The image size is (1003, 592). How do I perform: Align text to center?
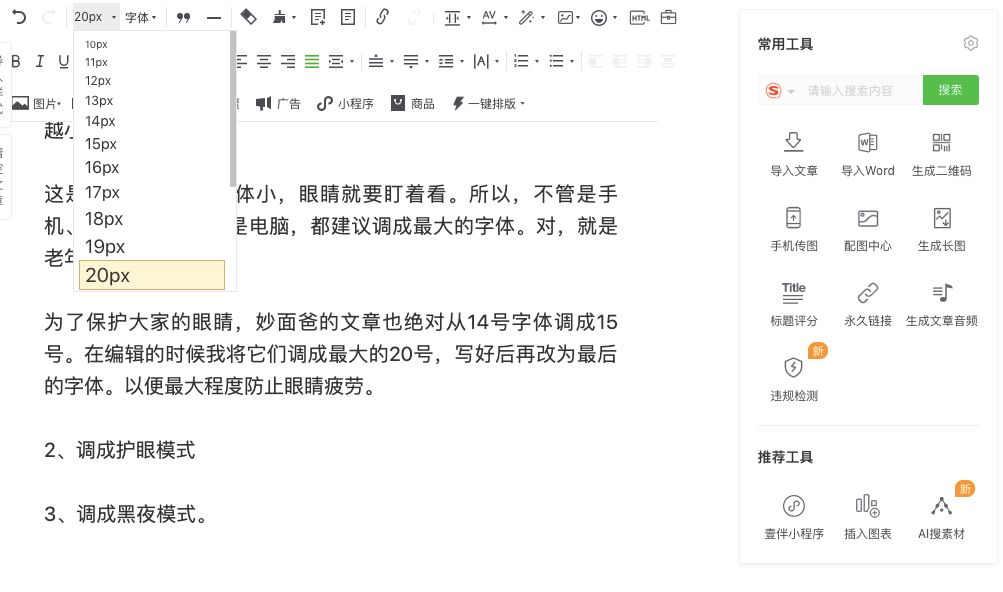pos(264,61)
